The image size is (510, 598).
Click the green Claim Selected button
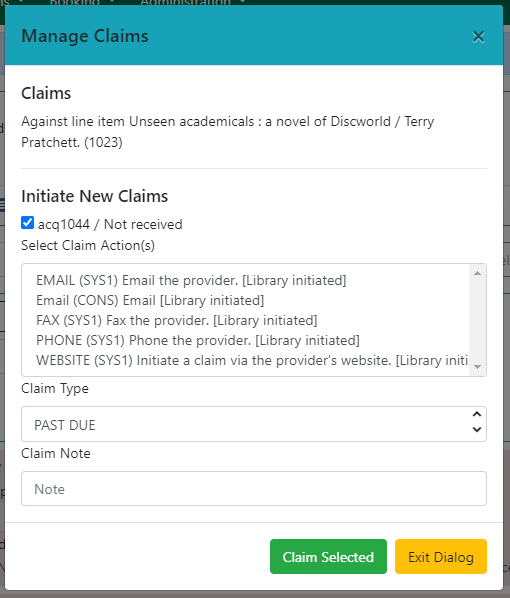[x=328, y=556]
